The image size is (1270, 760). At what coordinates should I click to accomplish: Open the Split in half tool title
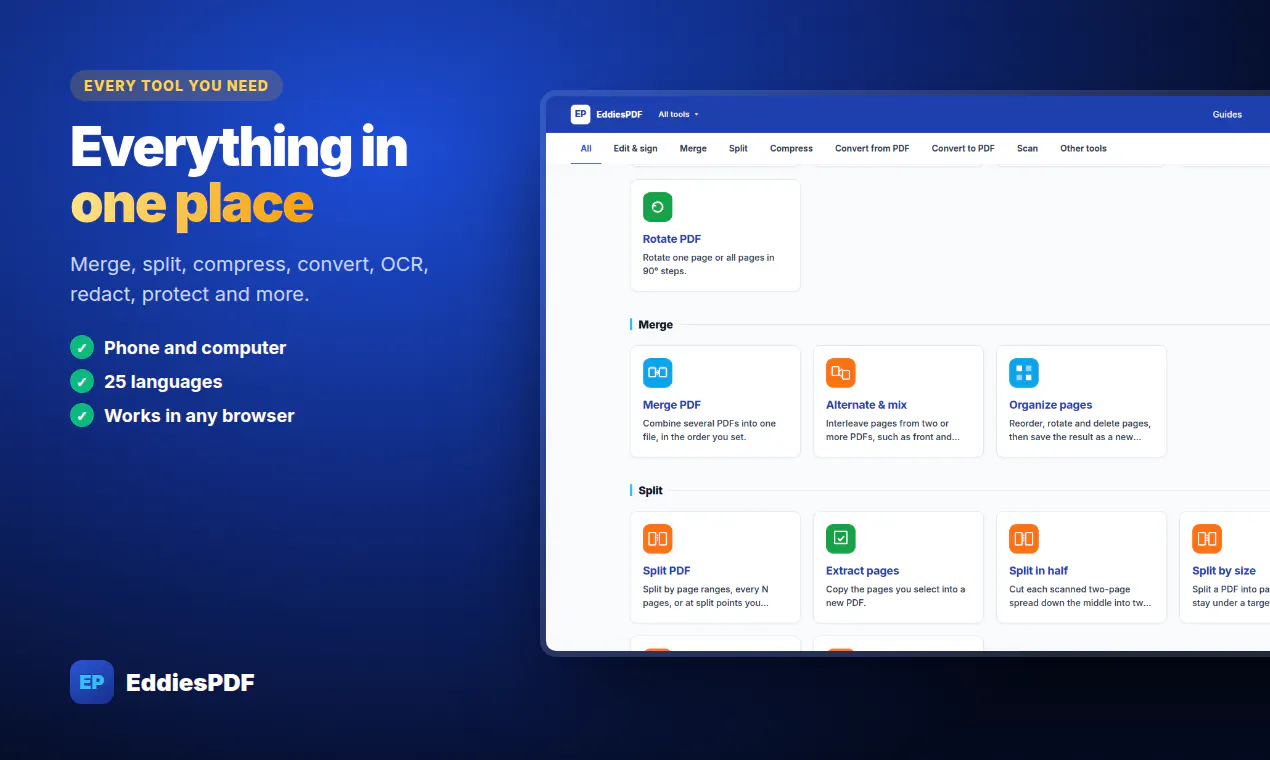(1038, 571)
